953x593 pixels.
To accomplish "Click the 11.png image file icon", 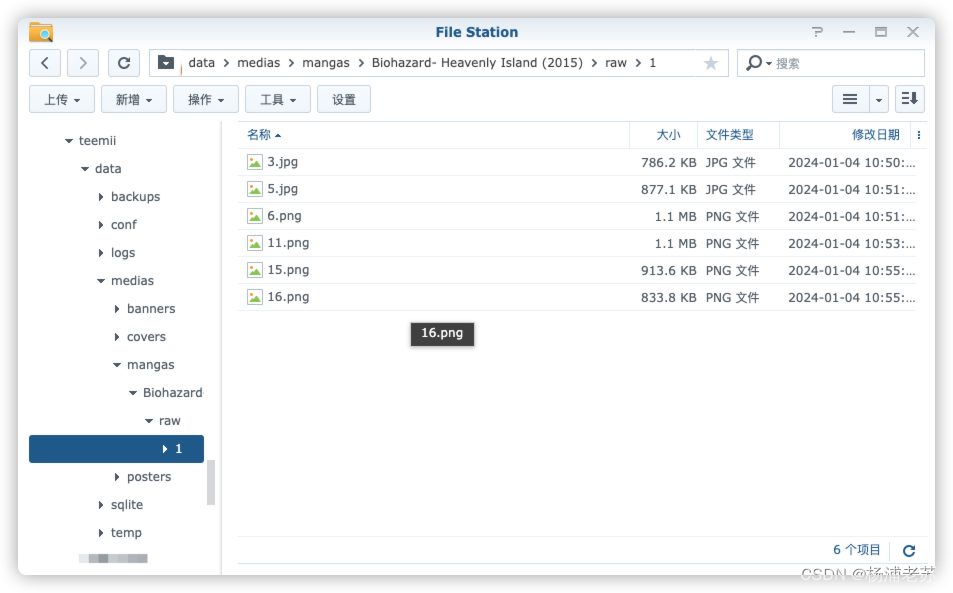I will point(255,243).
